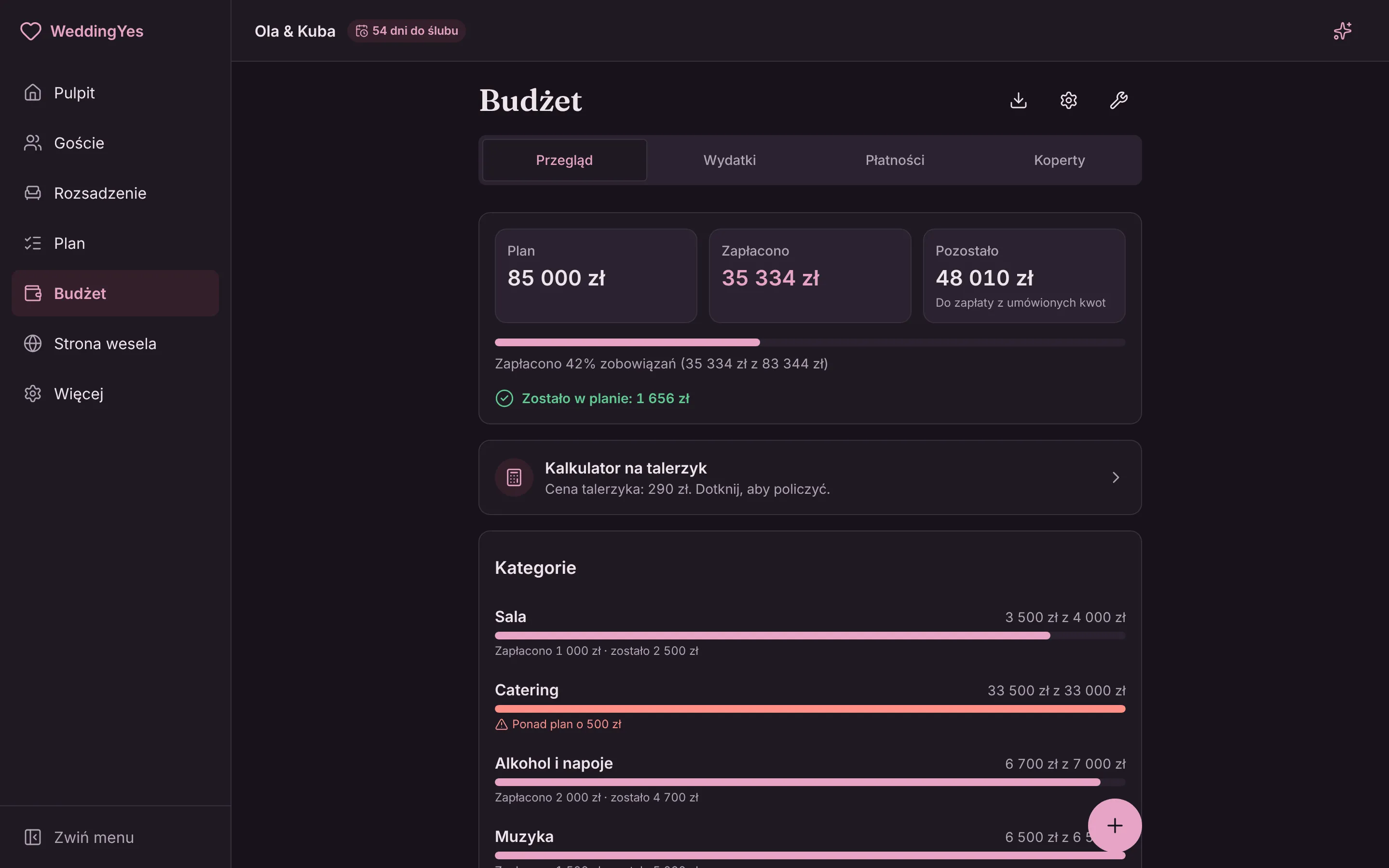The image size is (1389, 868).
Task: Click the calculator icon in Kalkulator card
Action: tap(514, 477)
